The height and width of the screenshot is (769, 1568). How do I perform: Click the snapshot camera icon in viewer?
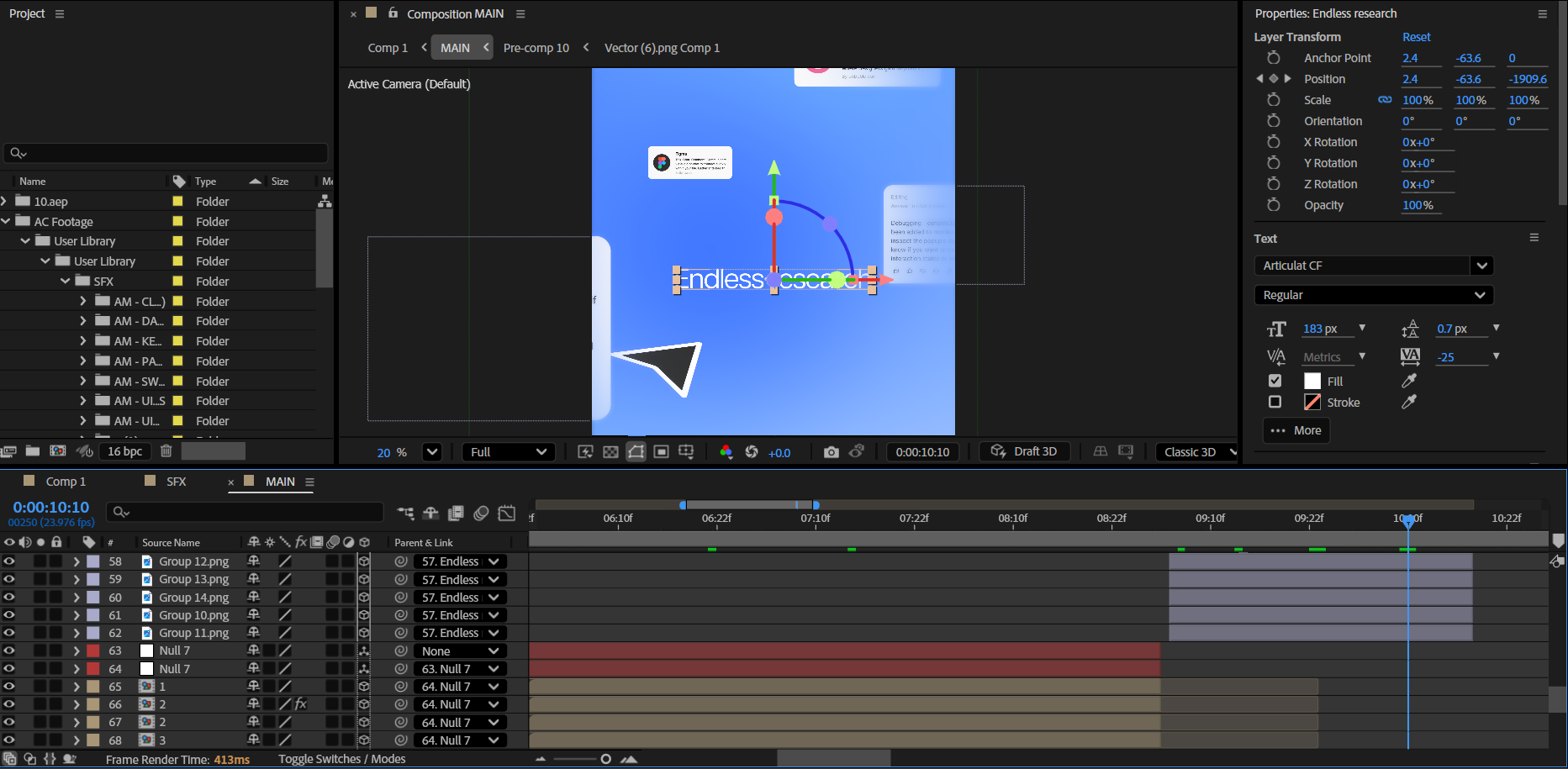pyautogui.click(x=831, y=452)
